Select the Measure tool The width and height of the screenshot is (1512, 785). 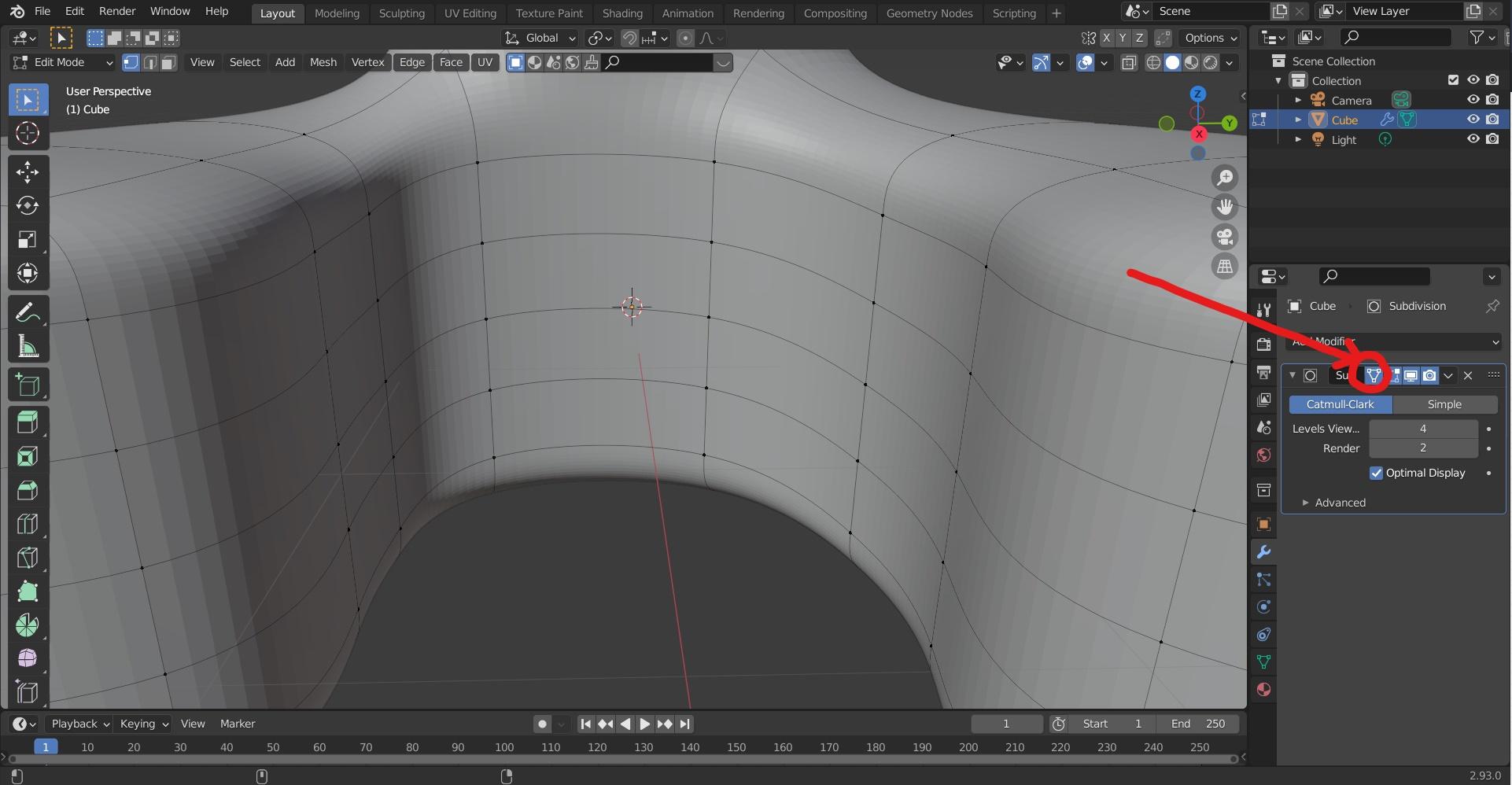(28, 346)
